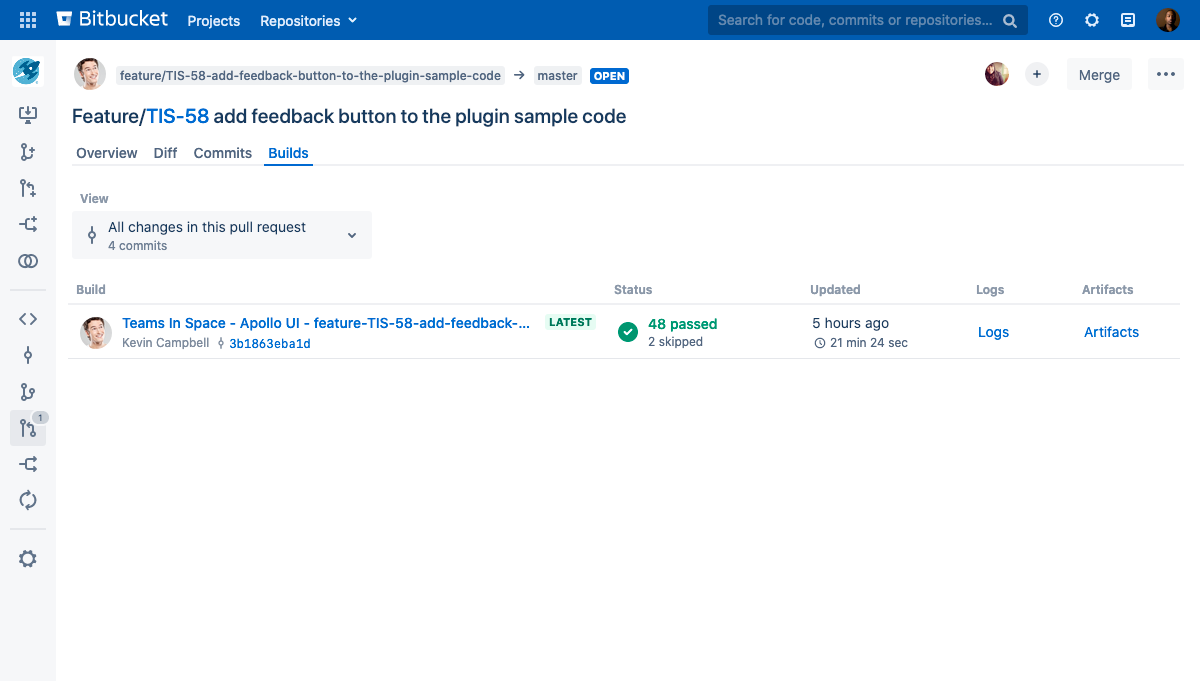Viewport: 1200px width, 681px height.
Task: Select Create pull request sidebar icon
Action: coord(28,188)
